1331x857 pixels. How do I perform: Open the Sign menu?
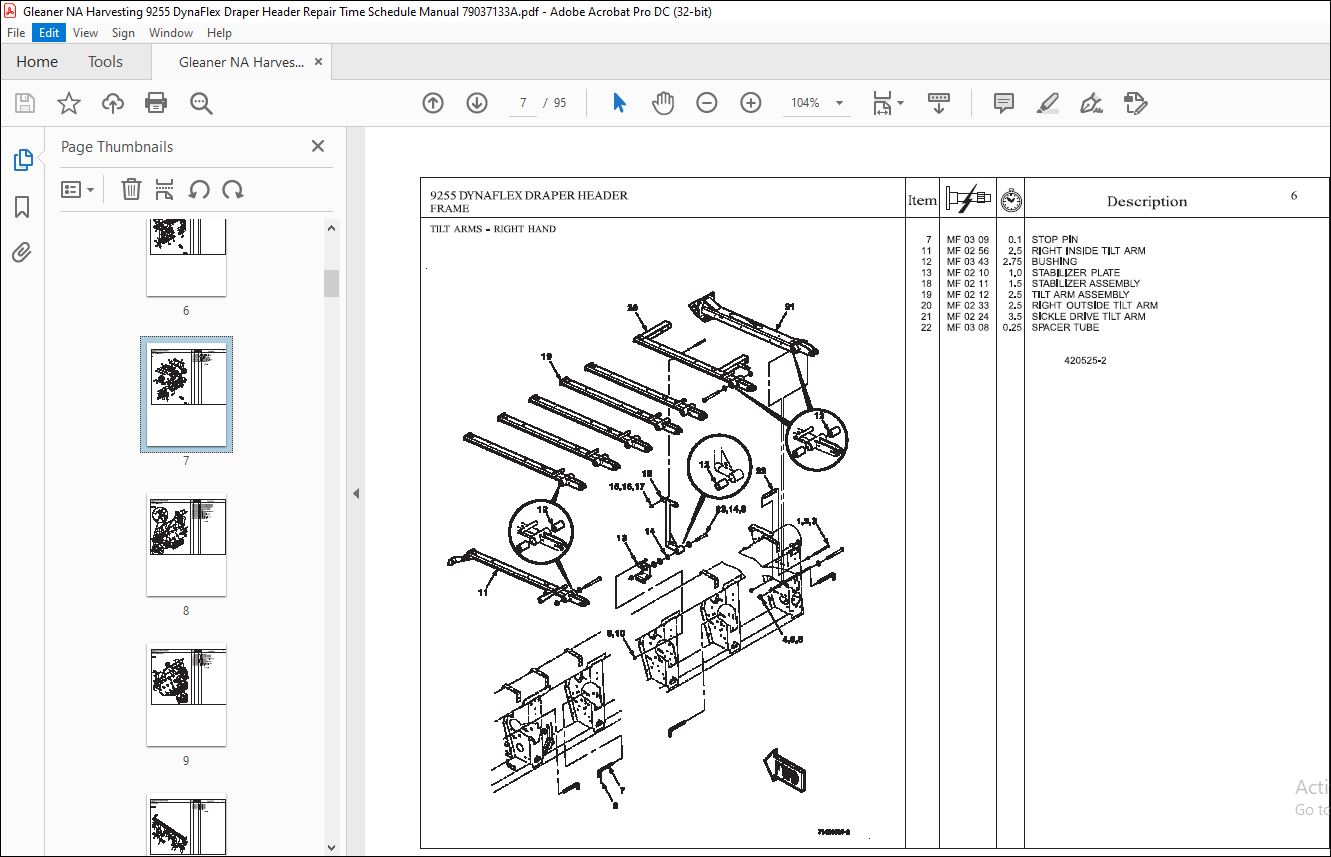pos(123,33)
